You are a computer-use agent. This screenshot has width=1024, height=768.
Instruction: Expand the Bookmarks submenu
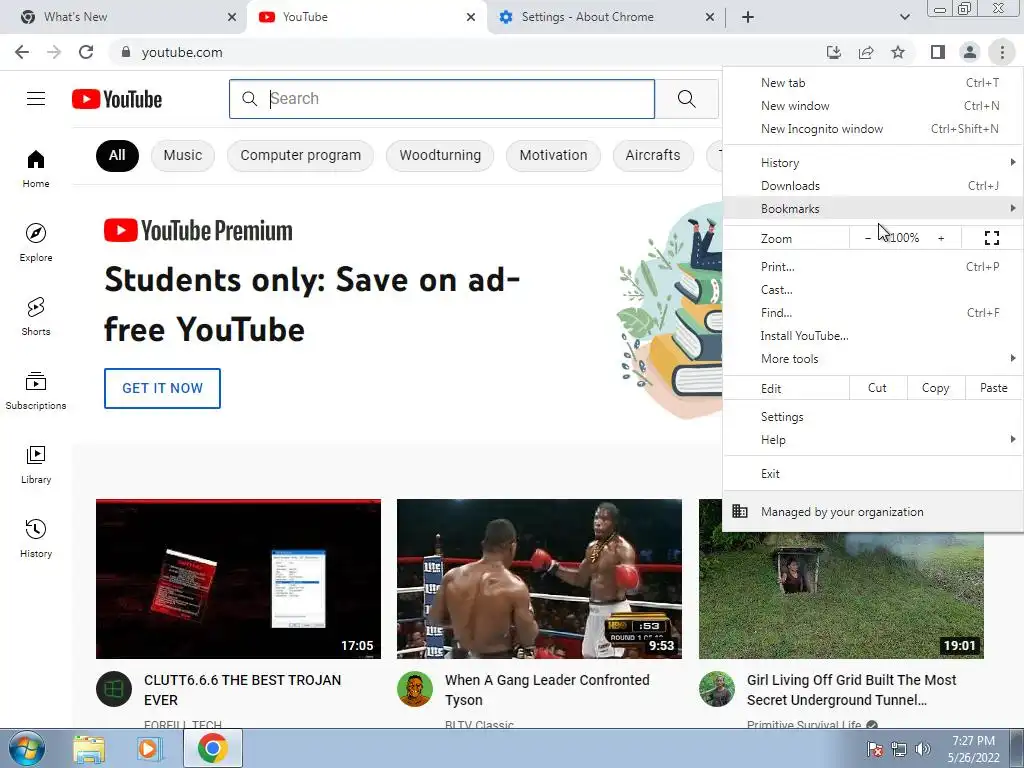[x=873, y=208]
